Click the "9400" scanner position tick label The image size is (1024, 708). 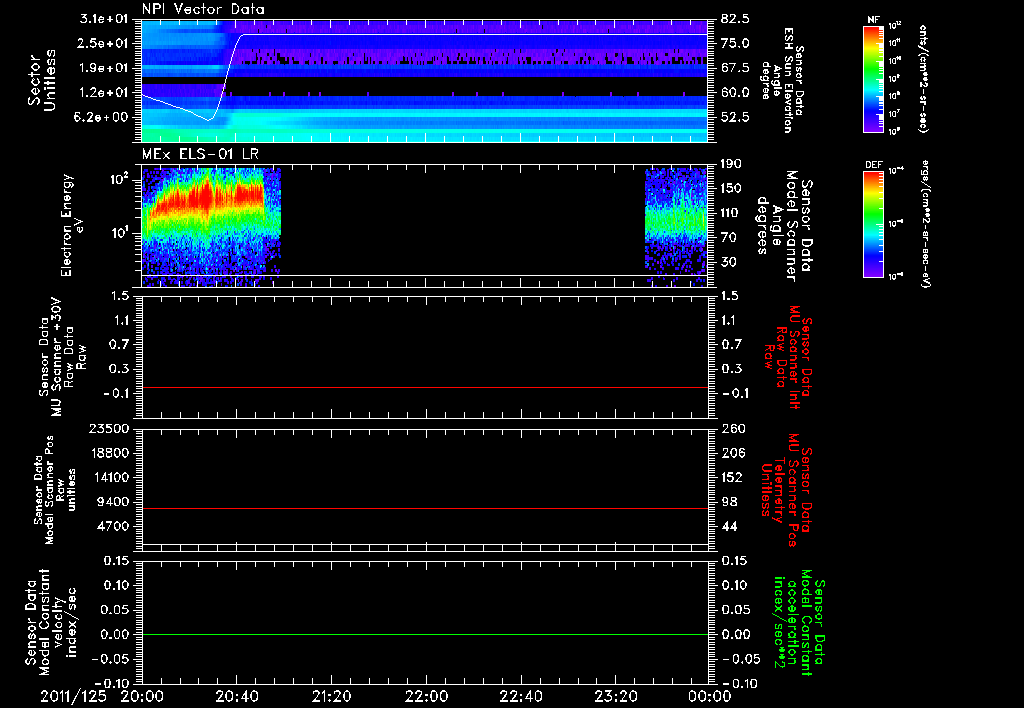(112, 502)
